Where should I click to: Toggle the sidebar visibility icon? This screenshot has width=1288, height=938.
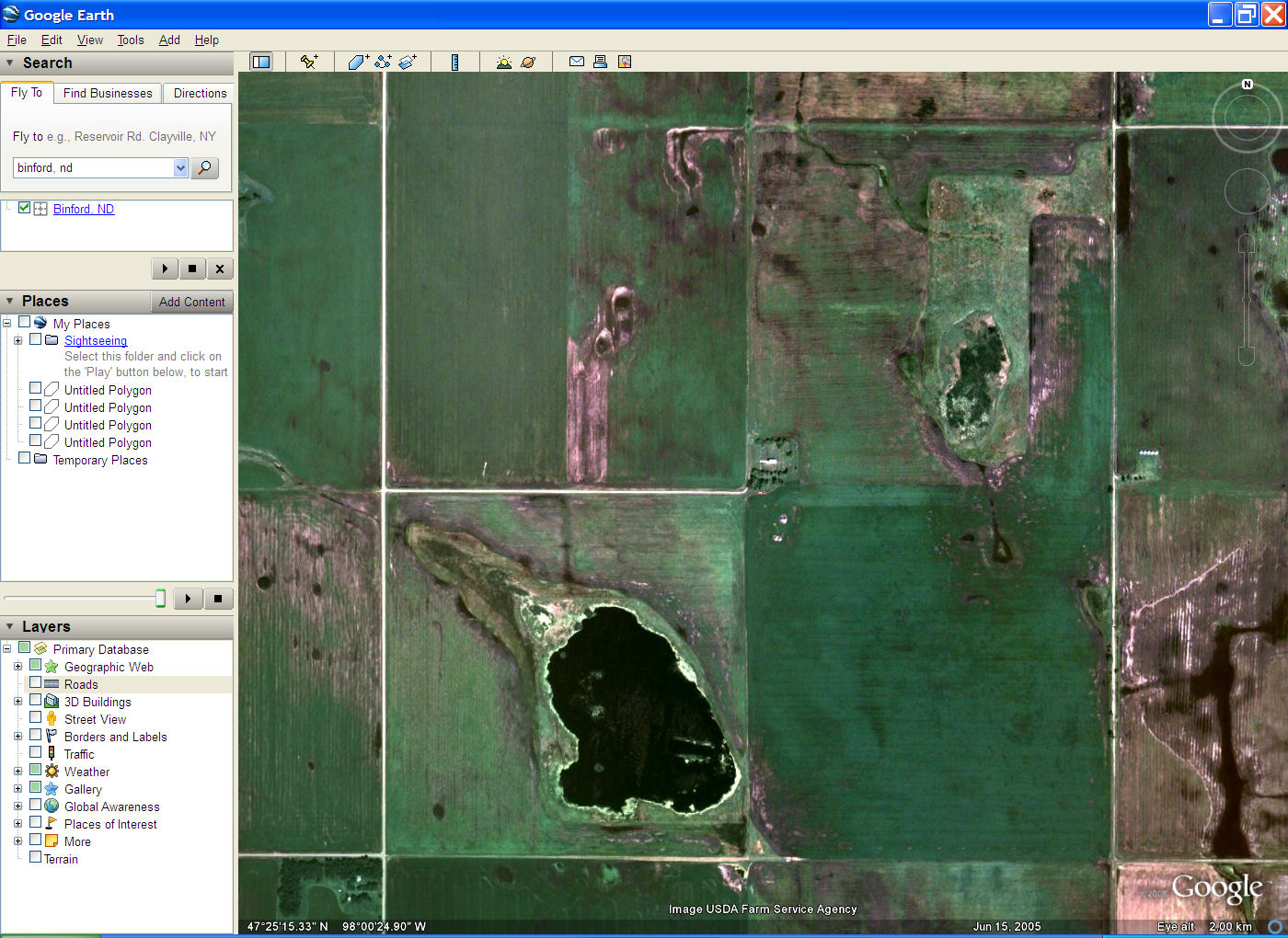[x=261, y=62]
